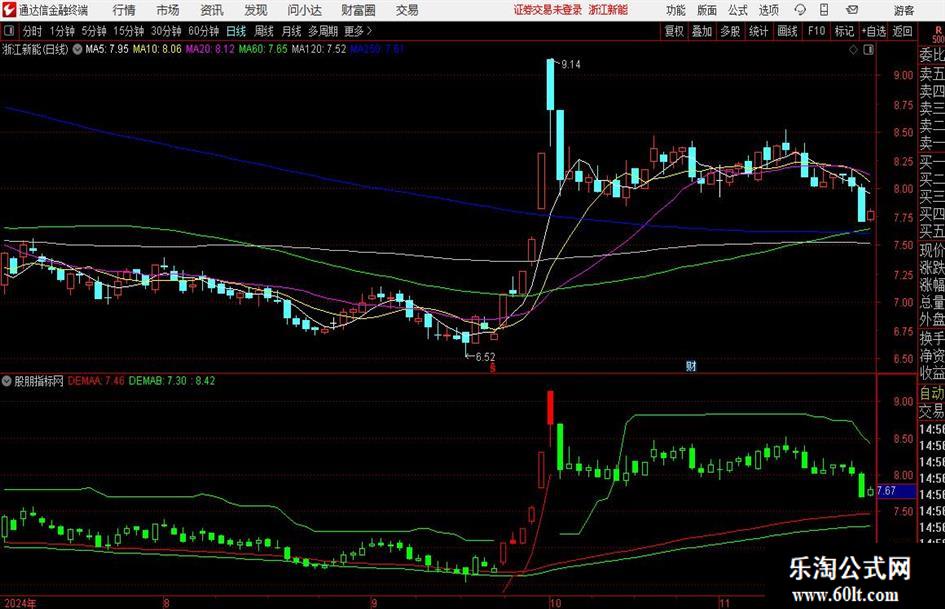Open the 问小达 menu
Viewport: 945px width, 609px height.
pyautogui.click(x=304, y=10)
